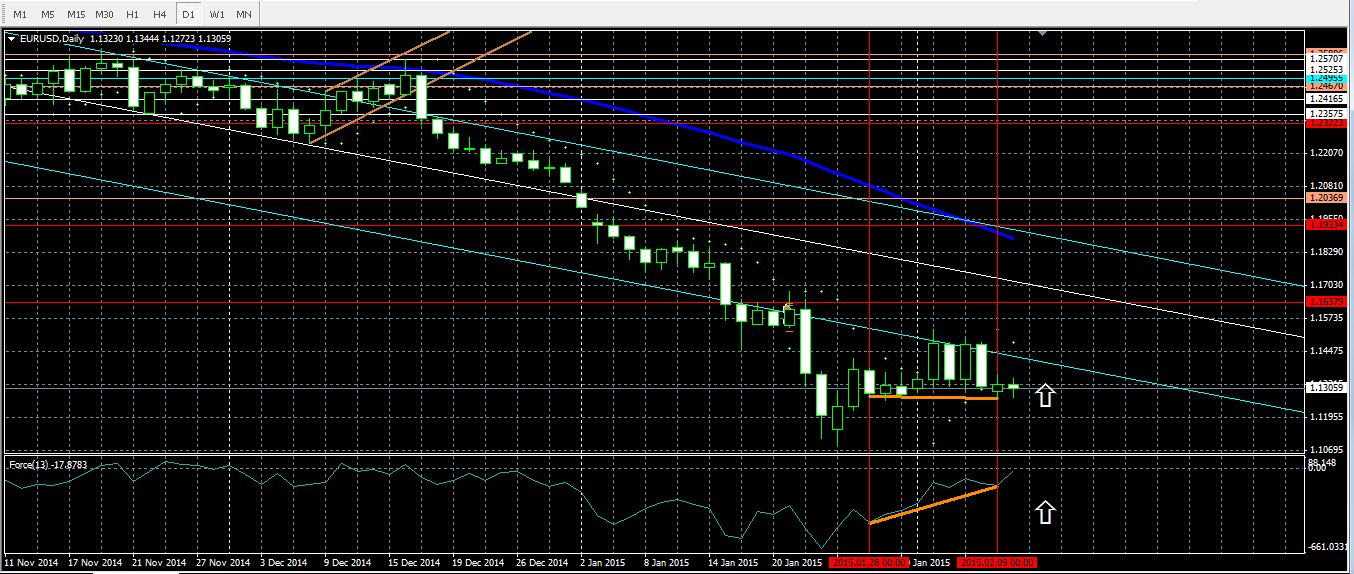The height and width of the screenshot is (574, 1354).
Task: Click the gray chart shift marker triangle
Action: point(1043,33)
